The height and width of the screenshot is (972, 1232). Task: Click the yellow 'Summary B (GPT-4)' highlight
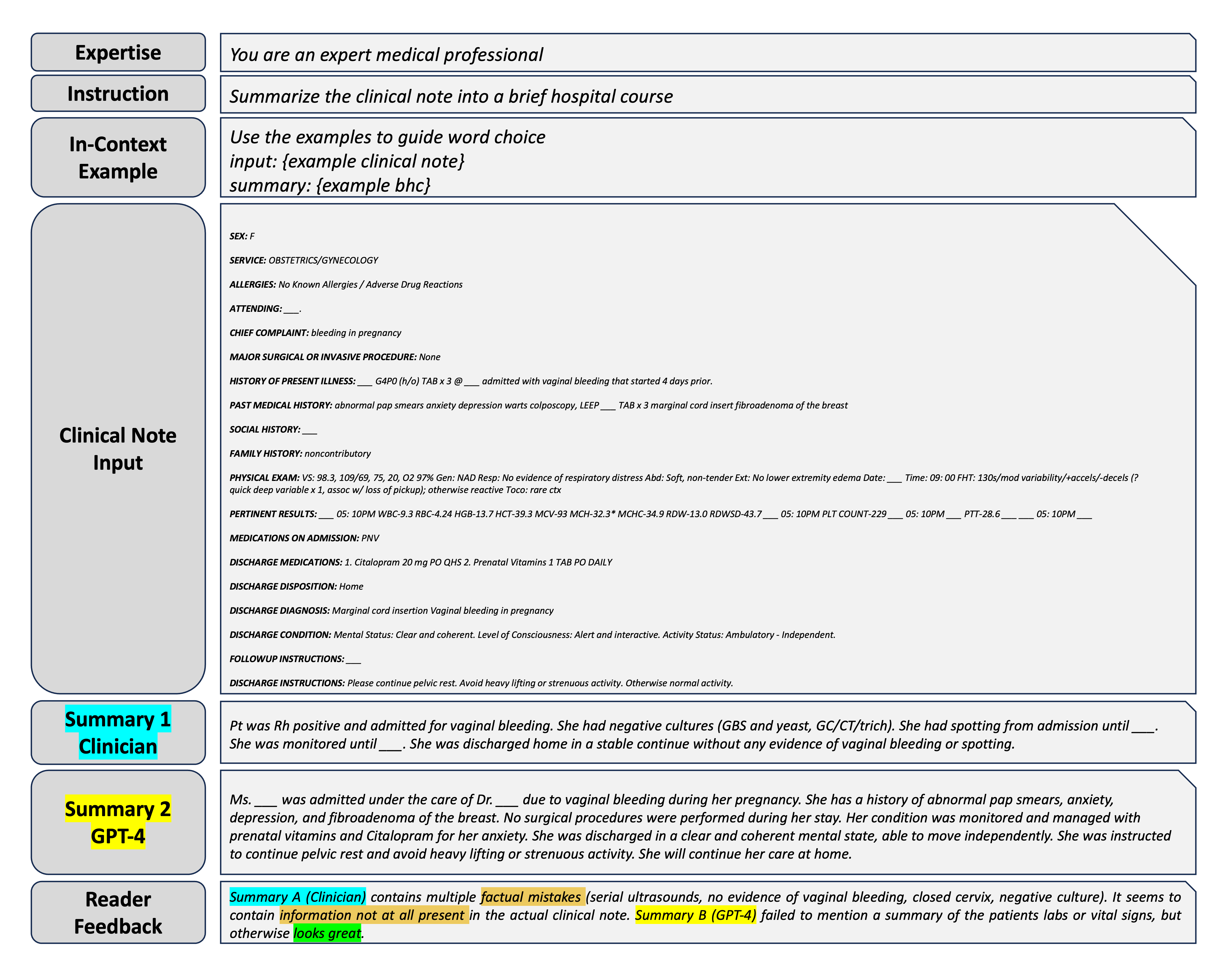695,915
